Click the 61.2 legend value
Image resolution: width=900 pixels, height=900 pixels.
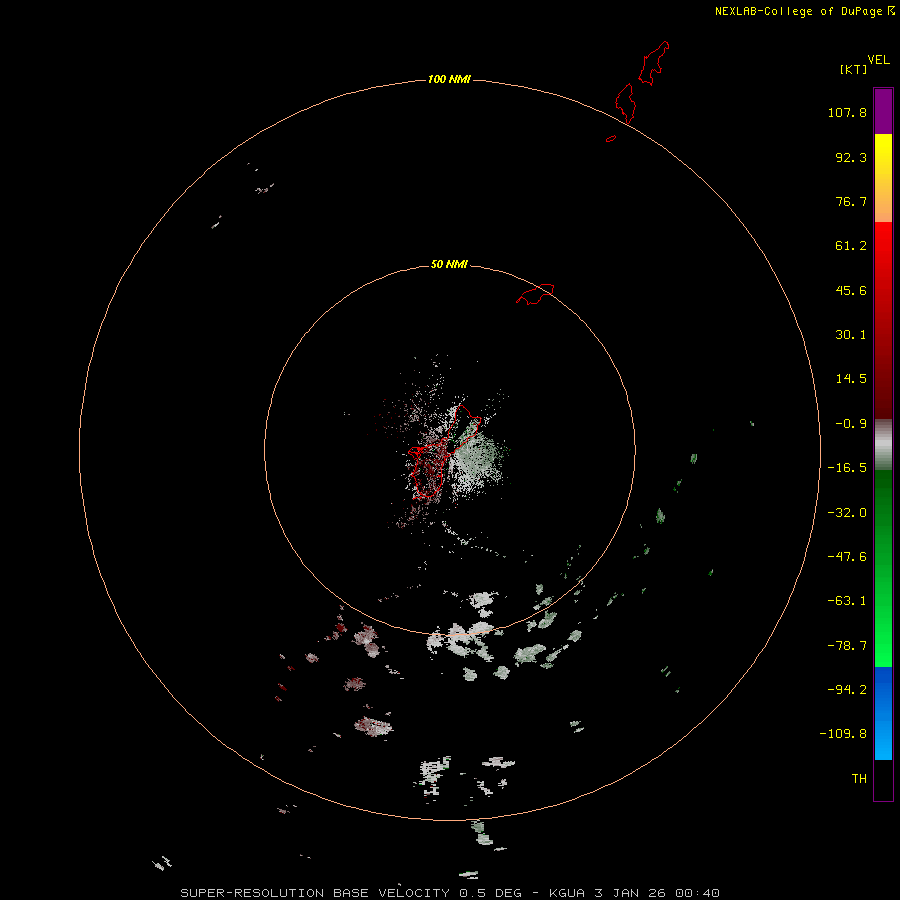[851, 246]
